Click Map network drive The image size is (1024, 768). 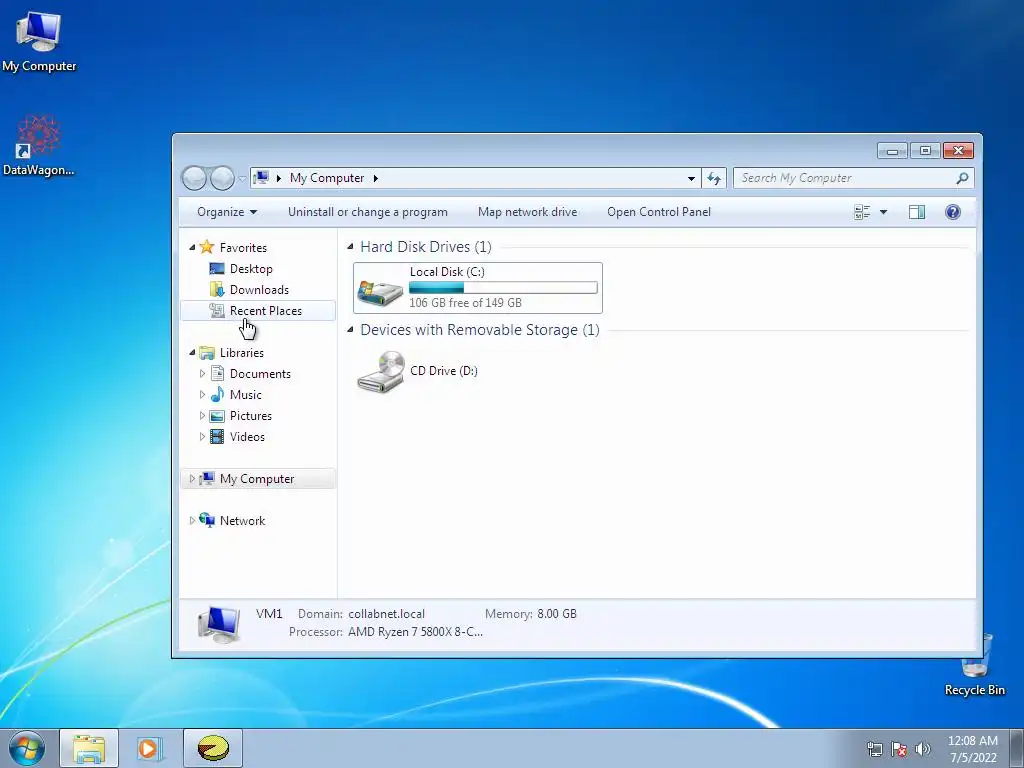coord(528,212)
